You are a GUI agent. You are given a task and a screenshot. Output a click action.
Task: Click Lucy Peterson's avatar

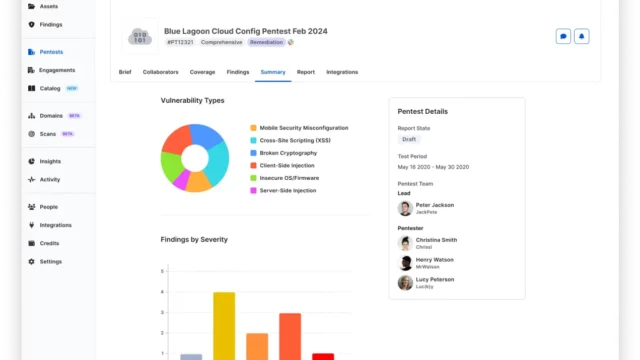pos(405,282)
